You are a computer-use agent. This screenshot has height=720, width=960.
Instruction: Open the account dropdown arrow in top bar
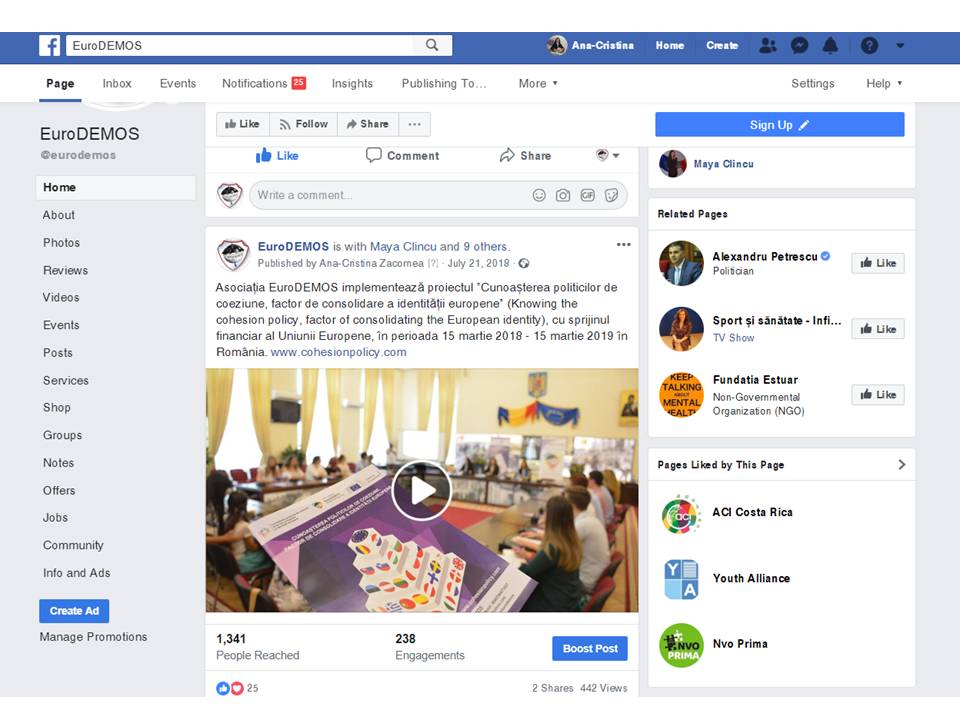[900, 45]
